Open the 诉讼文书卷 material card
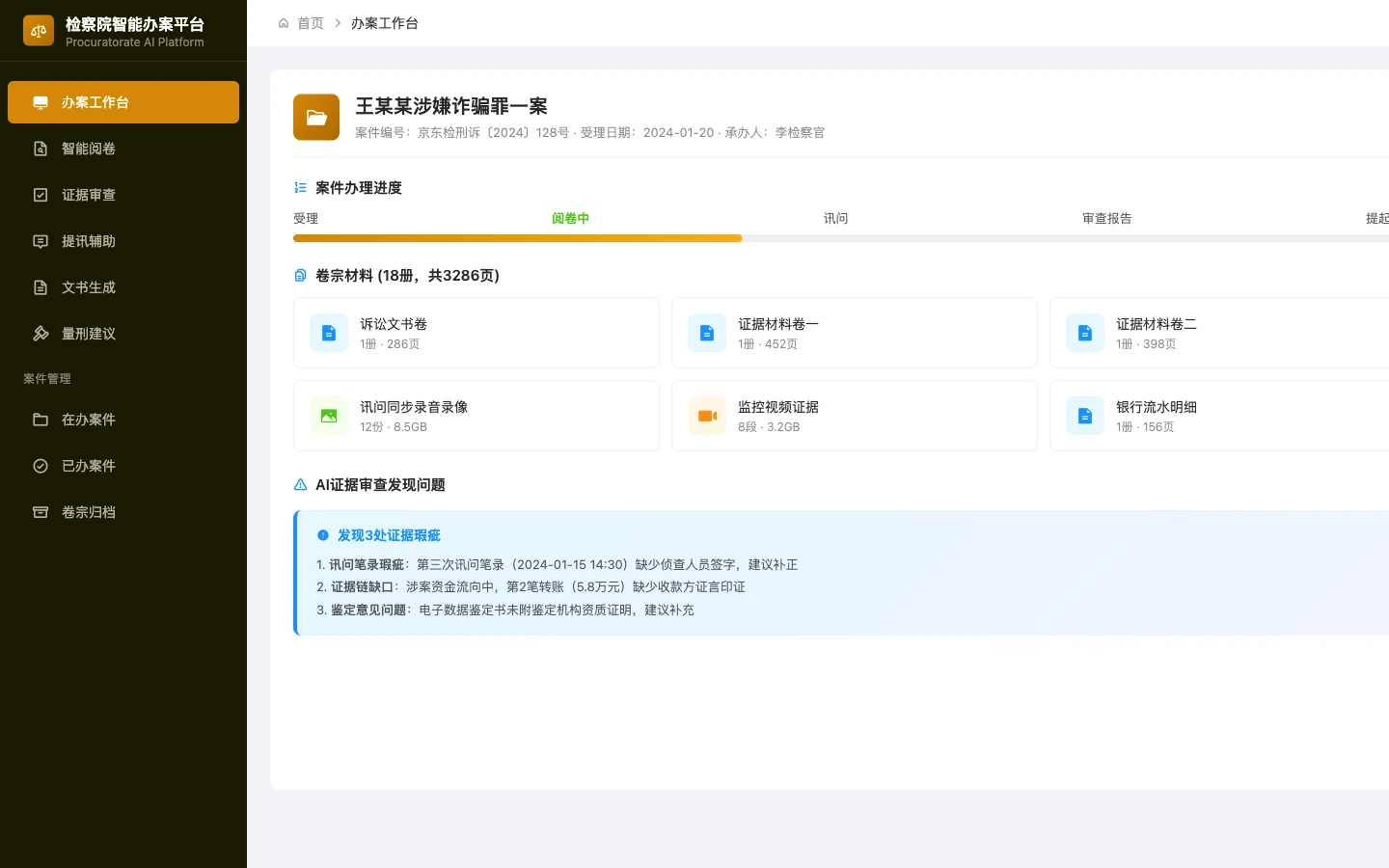 [477, 333]
